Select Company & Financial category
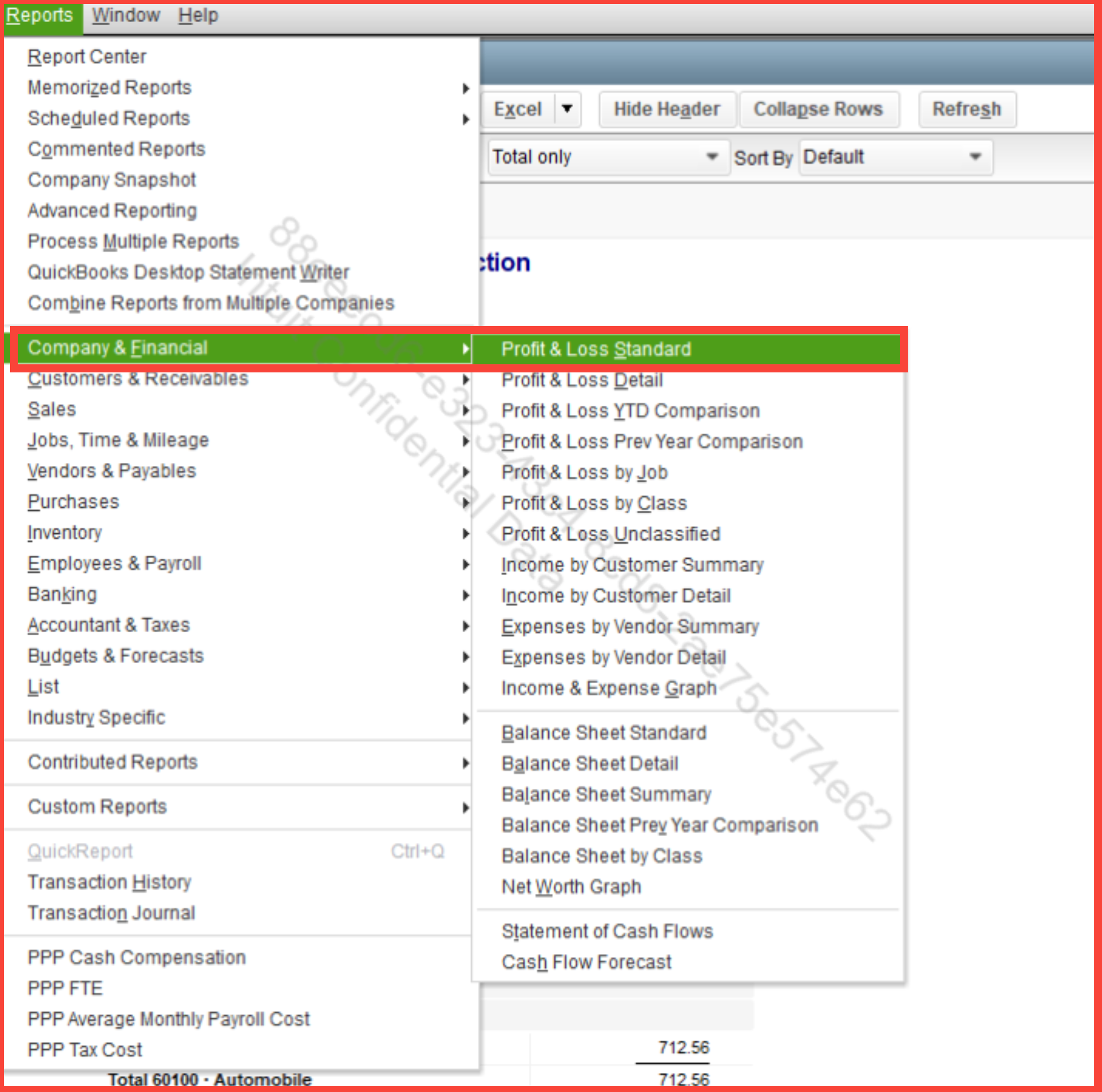Screen dimensions: 1102x1092 [244, 348]
